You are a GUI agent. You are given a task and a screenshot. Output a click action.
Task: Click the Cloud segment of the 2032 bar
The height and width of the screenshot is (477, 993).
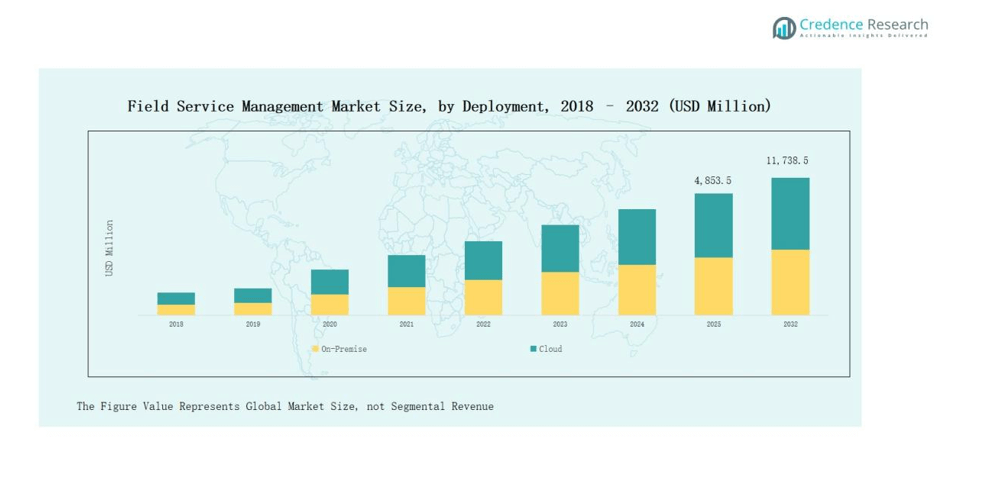pyautogui.click(x=790, y=213)
